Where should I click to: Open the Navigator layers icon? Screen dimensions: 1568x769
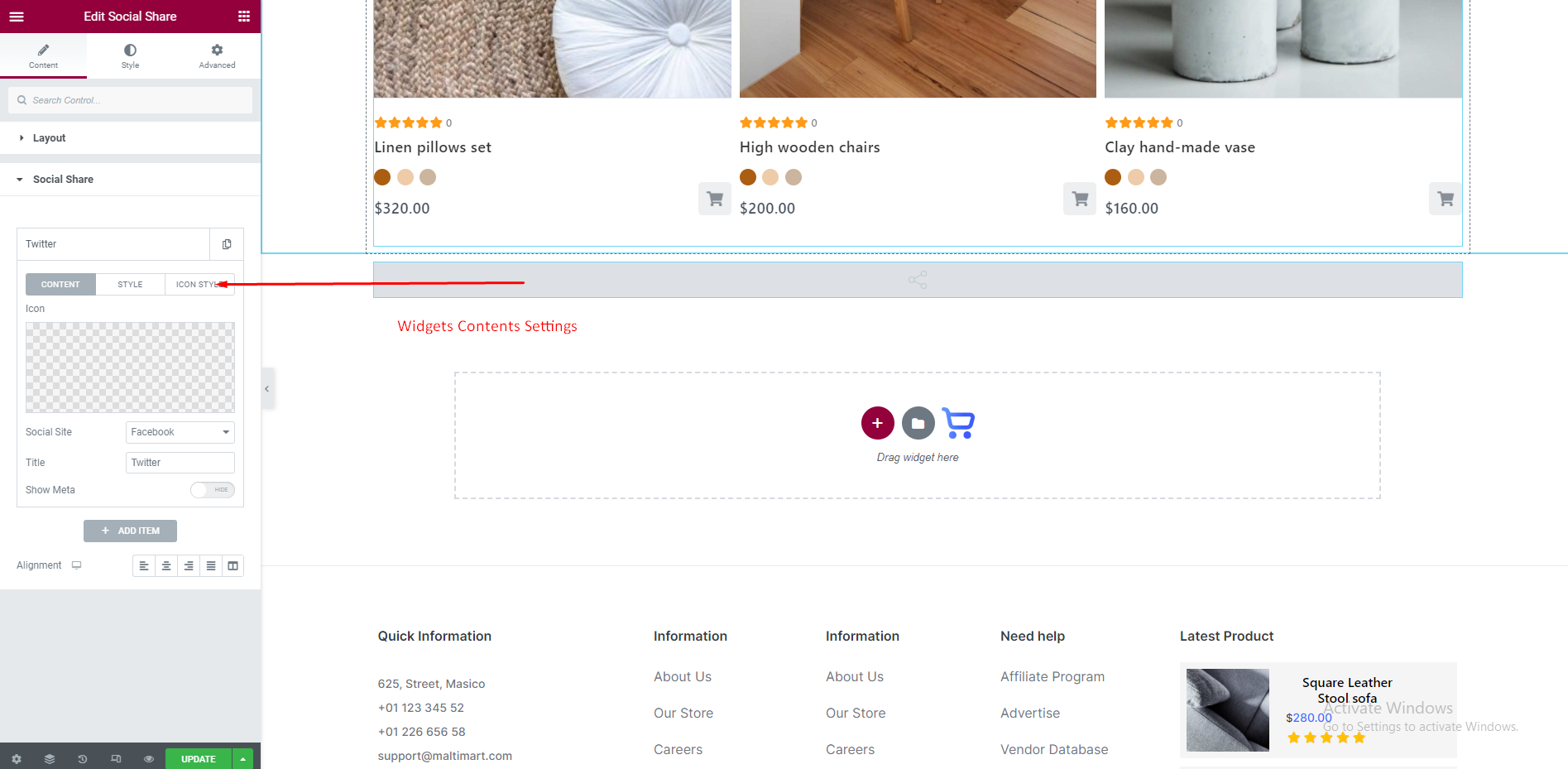pyautogui.click(x=50, y=759)
